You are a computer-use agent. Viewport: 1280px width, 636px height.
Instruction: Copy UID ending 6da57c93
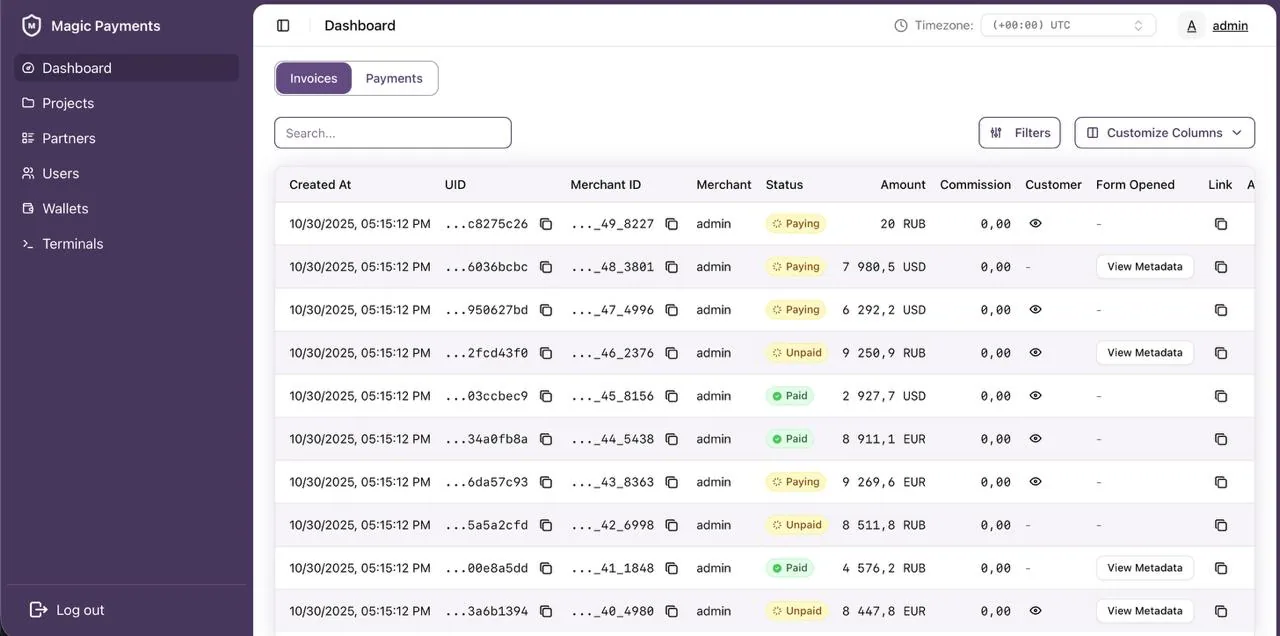pos(546,482)
